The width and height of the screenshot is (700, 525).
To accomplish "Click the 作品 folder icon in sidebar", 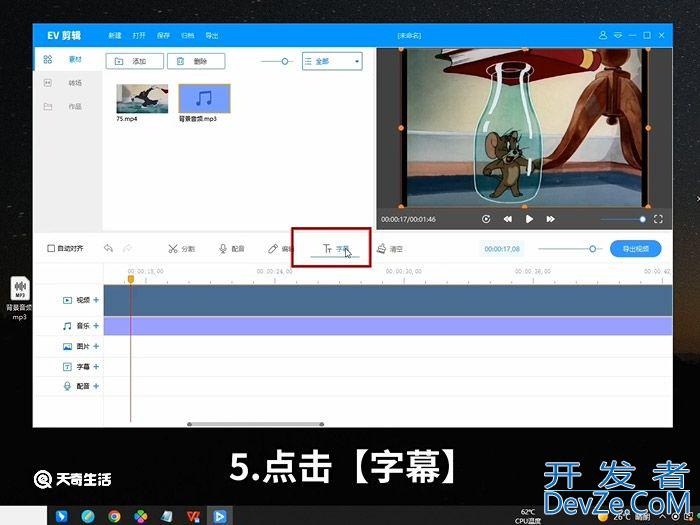I will coord(48,107).
